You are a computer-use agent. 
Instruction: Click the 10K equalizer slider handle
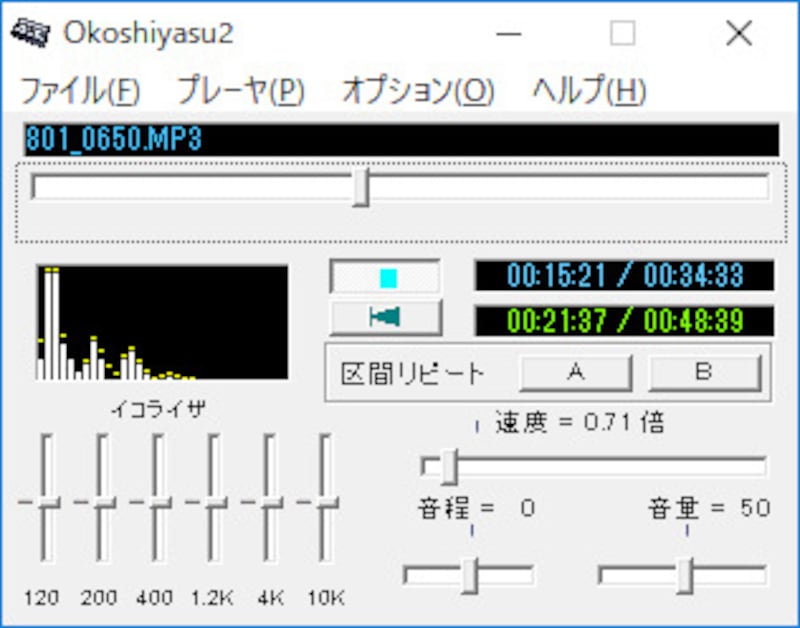click(324, 500)
